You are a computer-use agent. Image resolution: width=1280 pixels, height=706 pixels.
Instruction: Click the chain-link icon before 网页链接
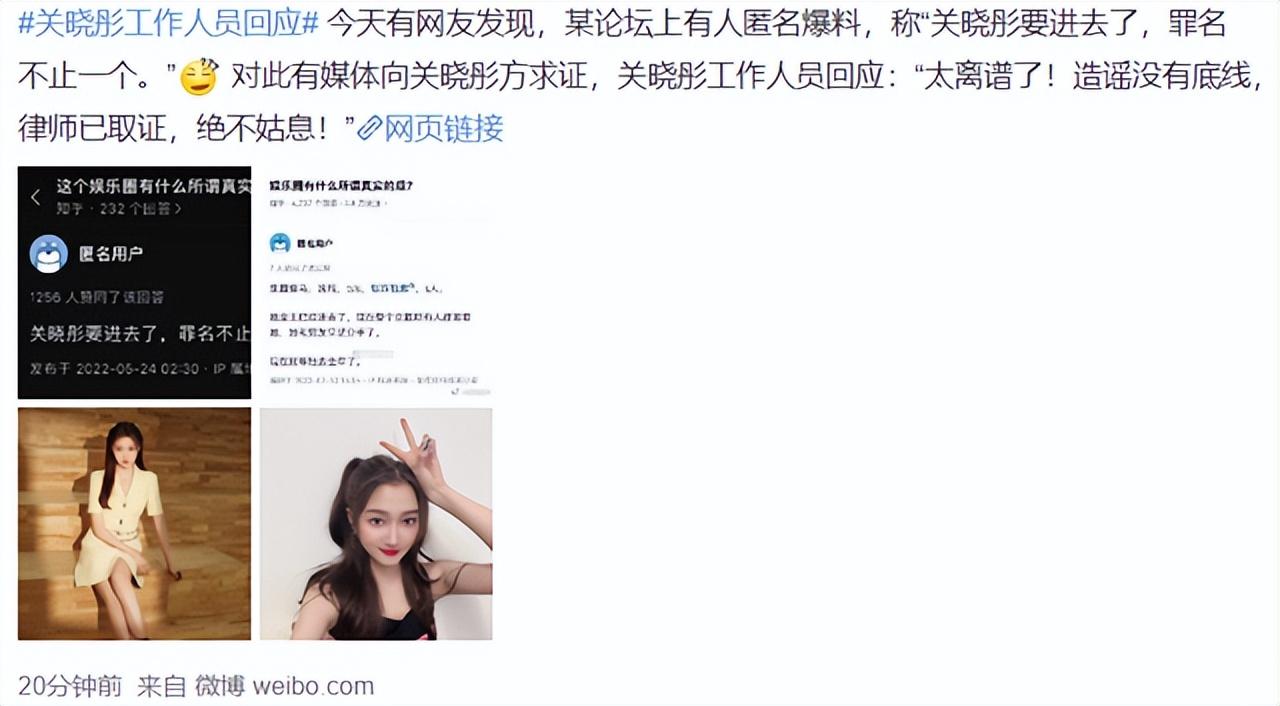pyautogui.click(x=370, y=128)
